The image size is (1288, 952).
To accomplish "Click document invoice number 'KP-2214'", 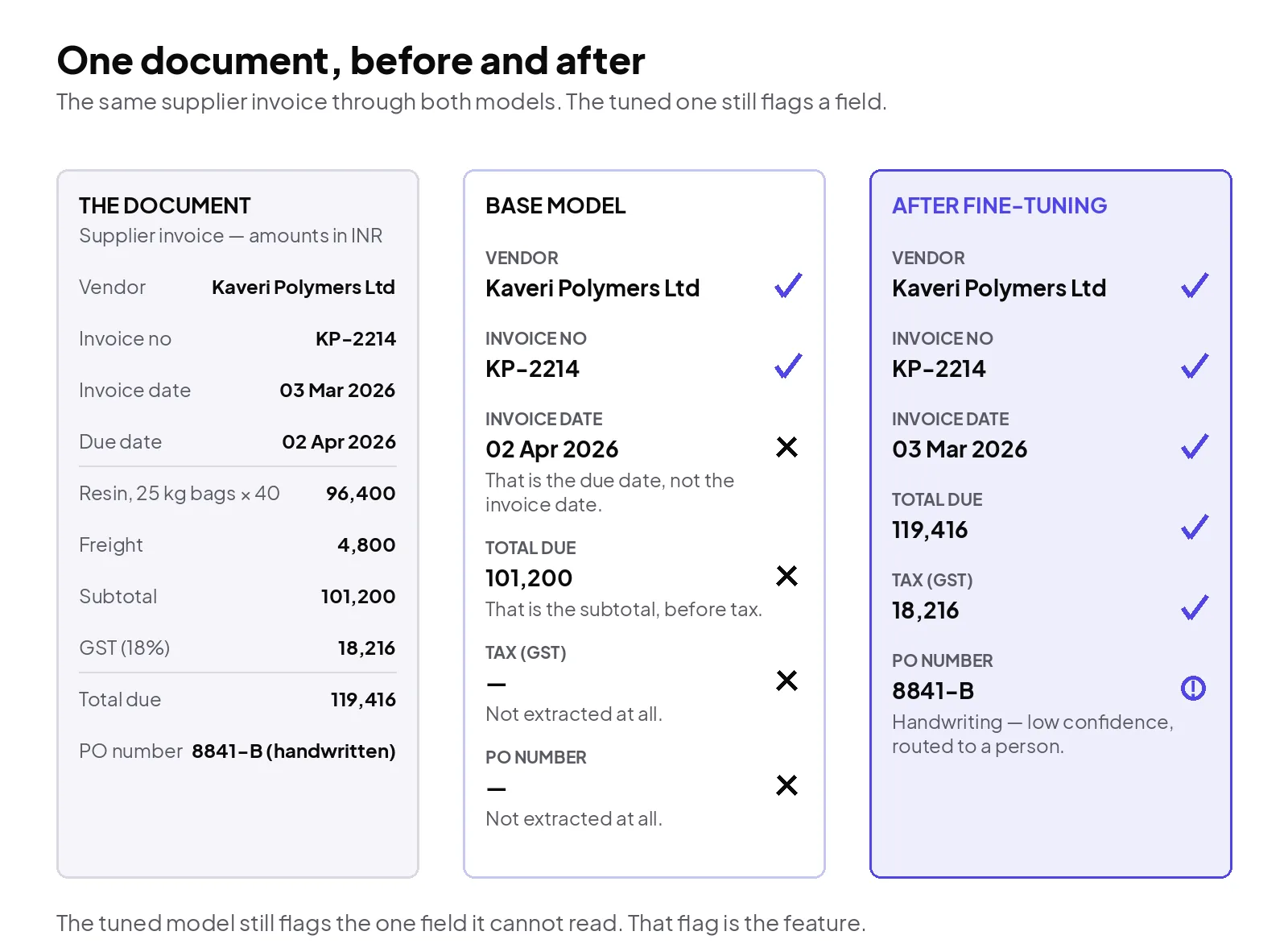I will tap(355, 339).
